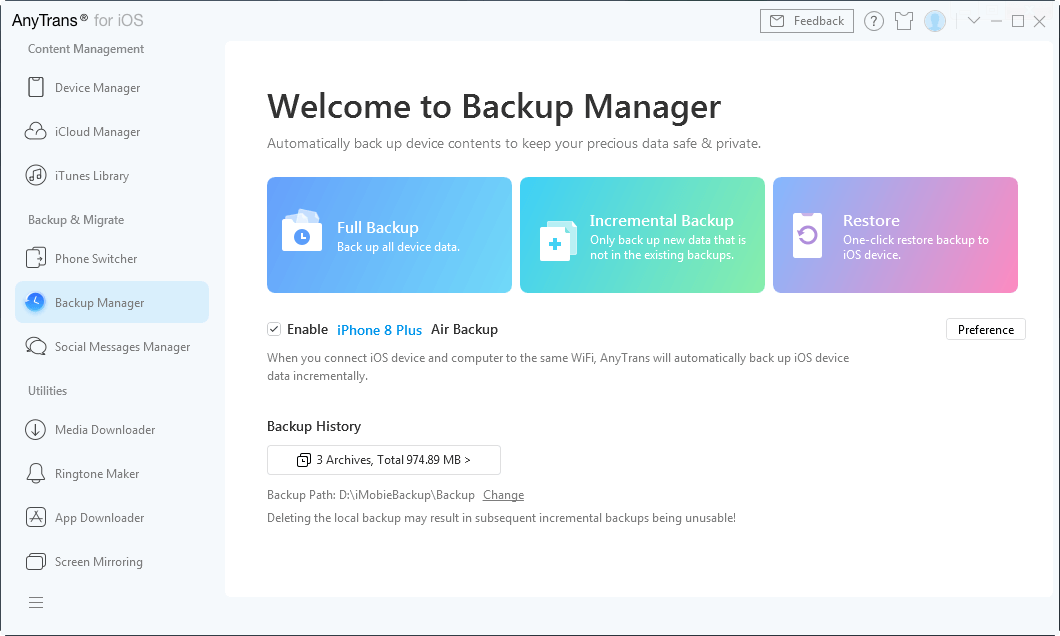Viewport: 1060px width, 636px height.
Task: Toggle the Enable Air Backup checkbox
Action: pyautogui.click(x=274, y=329)
